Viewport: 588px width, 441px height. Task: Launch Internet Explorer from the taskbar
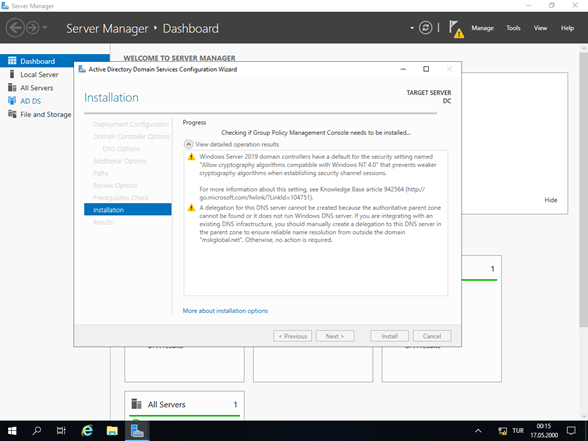tap(87, 431)
